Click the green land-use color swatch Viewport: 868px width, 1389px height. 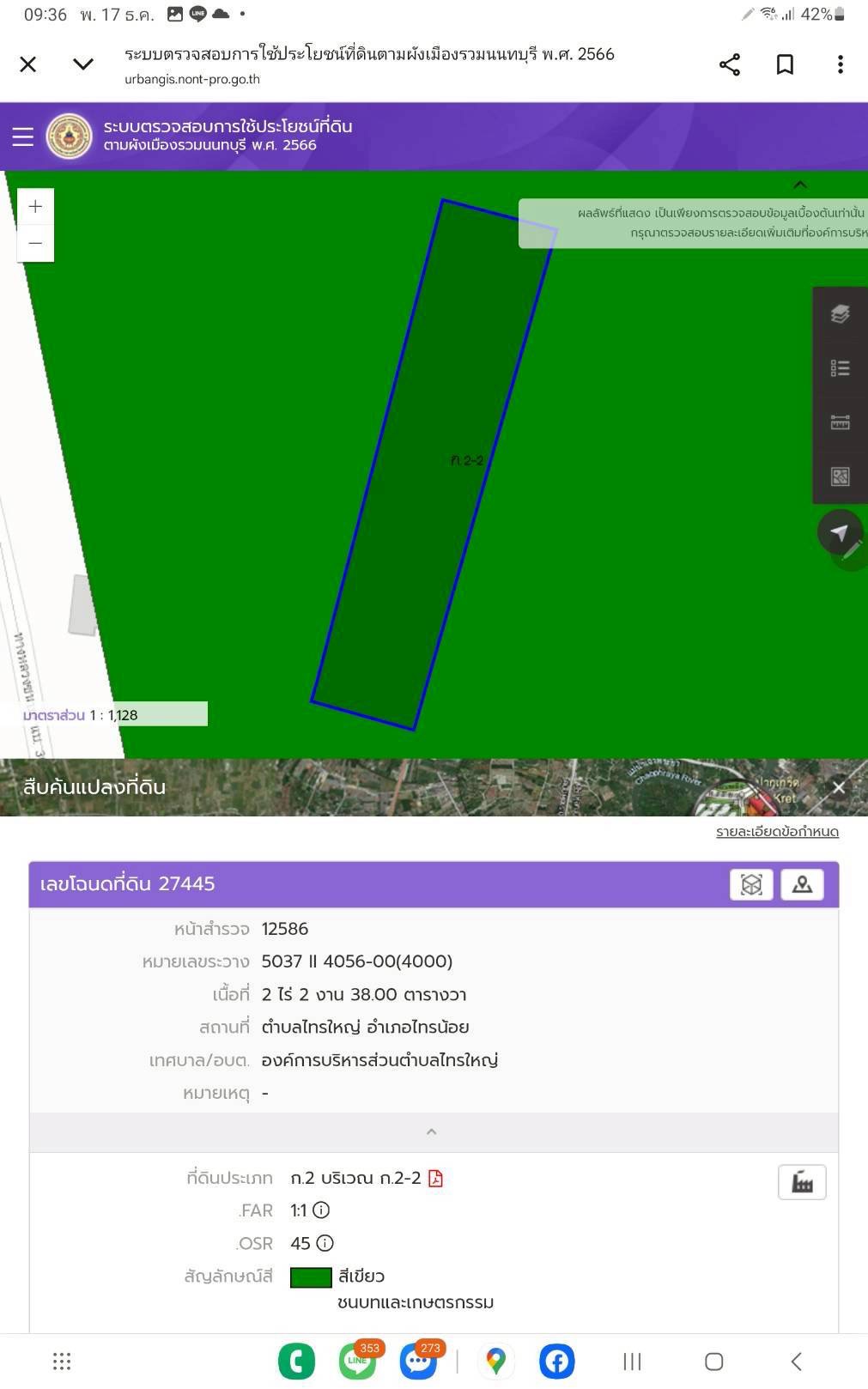point(311,1277)
